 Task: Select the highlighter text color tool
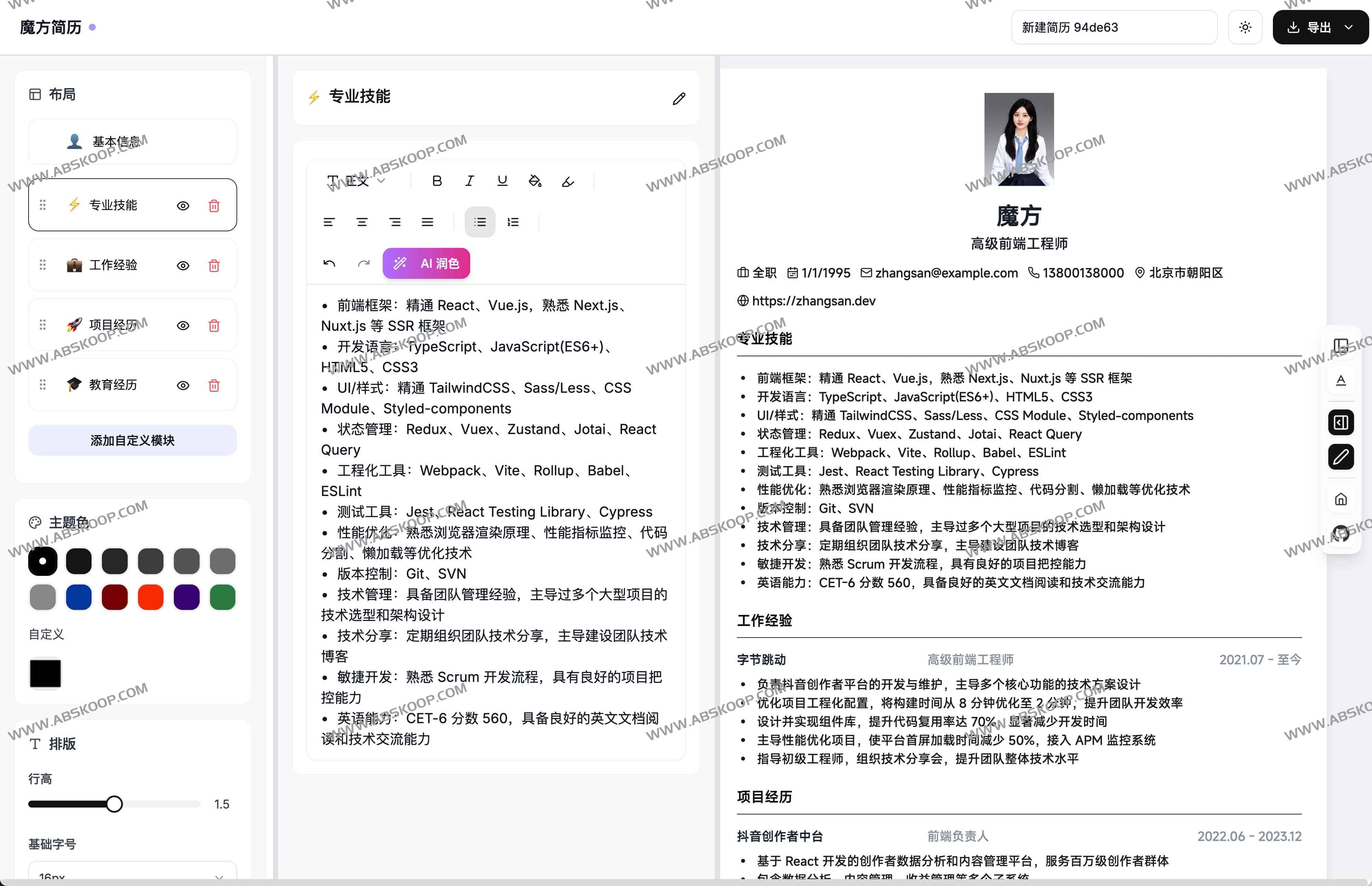pyautogui.click(x=568, y=181)
